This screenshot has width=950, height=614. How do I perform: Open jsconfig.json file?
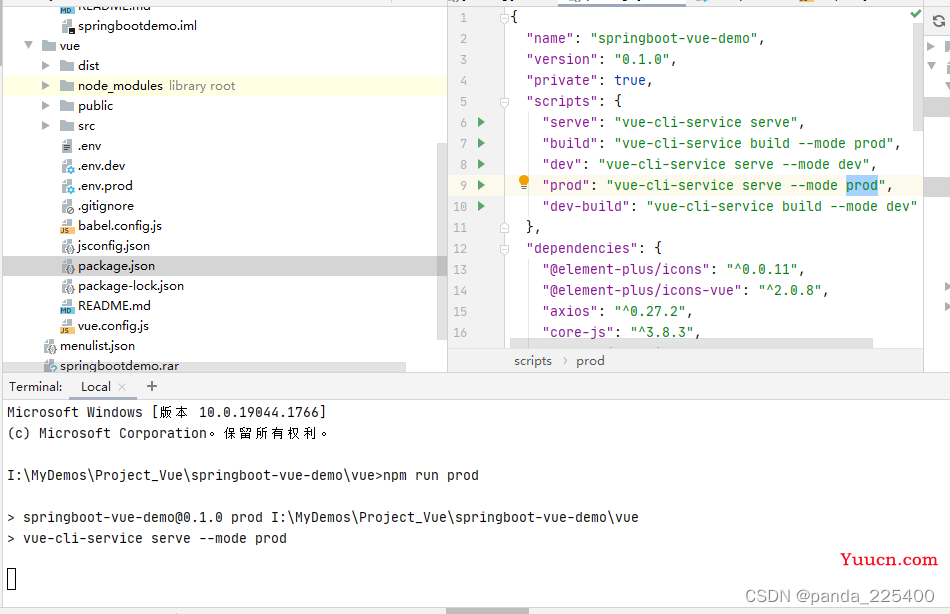click(114, 245)
